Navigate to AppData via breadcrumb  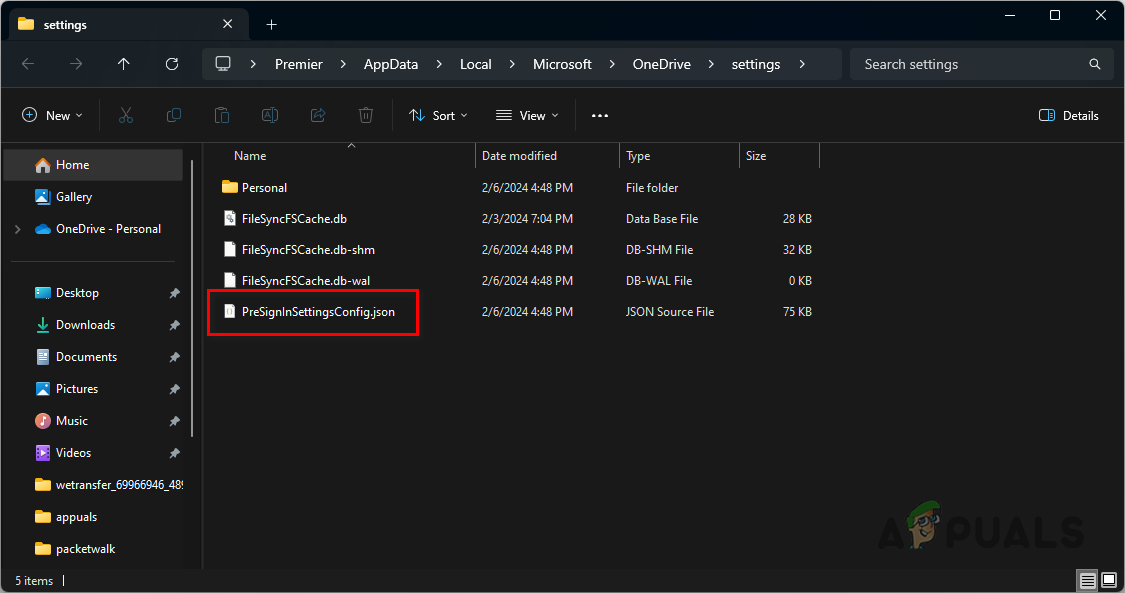click(x=391, y=63)
